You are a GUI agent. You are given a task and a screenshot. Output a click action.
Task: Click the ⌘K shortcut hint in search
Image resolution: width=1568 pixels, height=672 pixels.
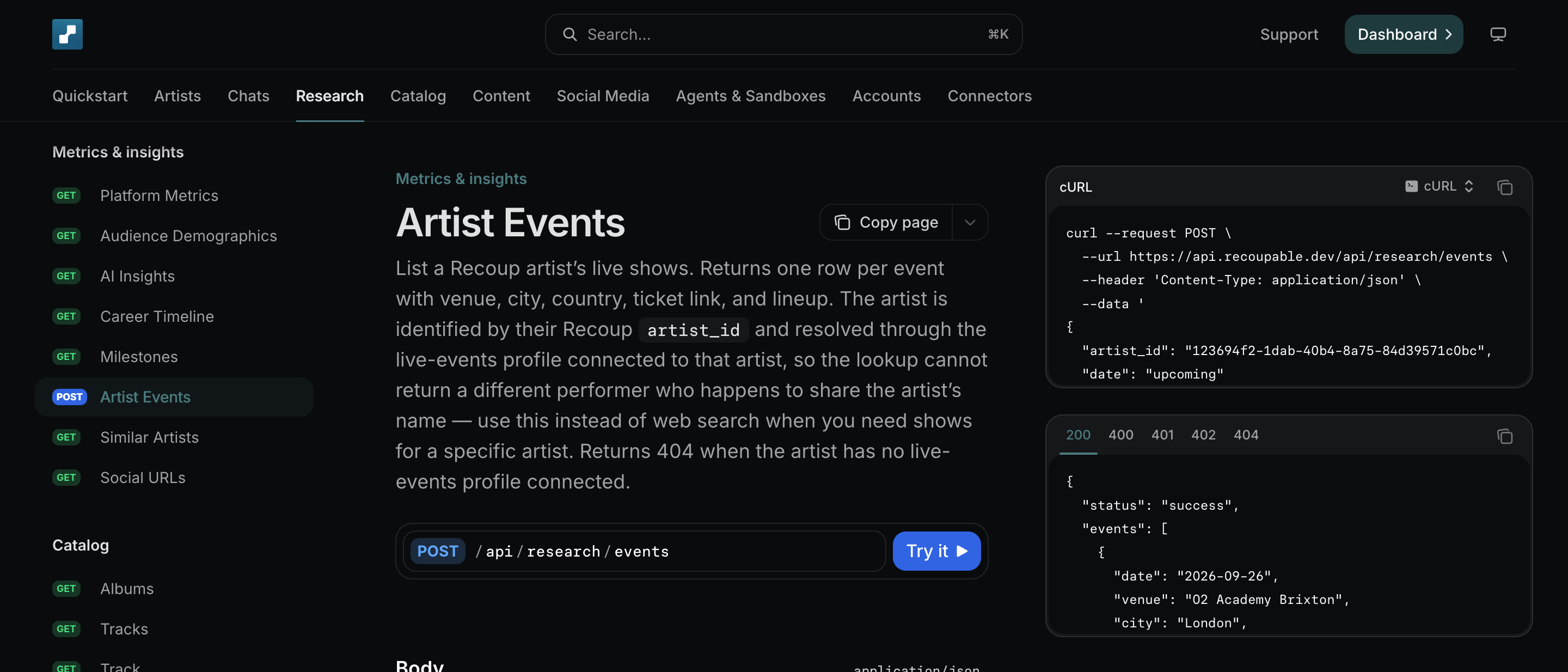997,34
